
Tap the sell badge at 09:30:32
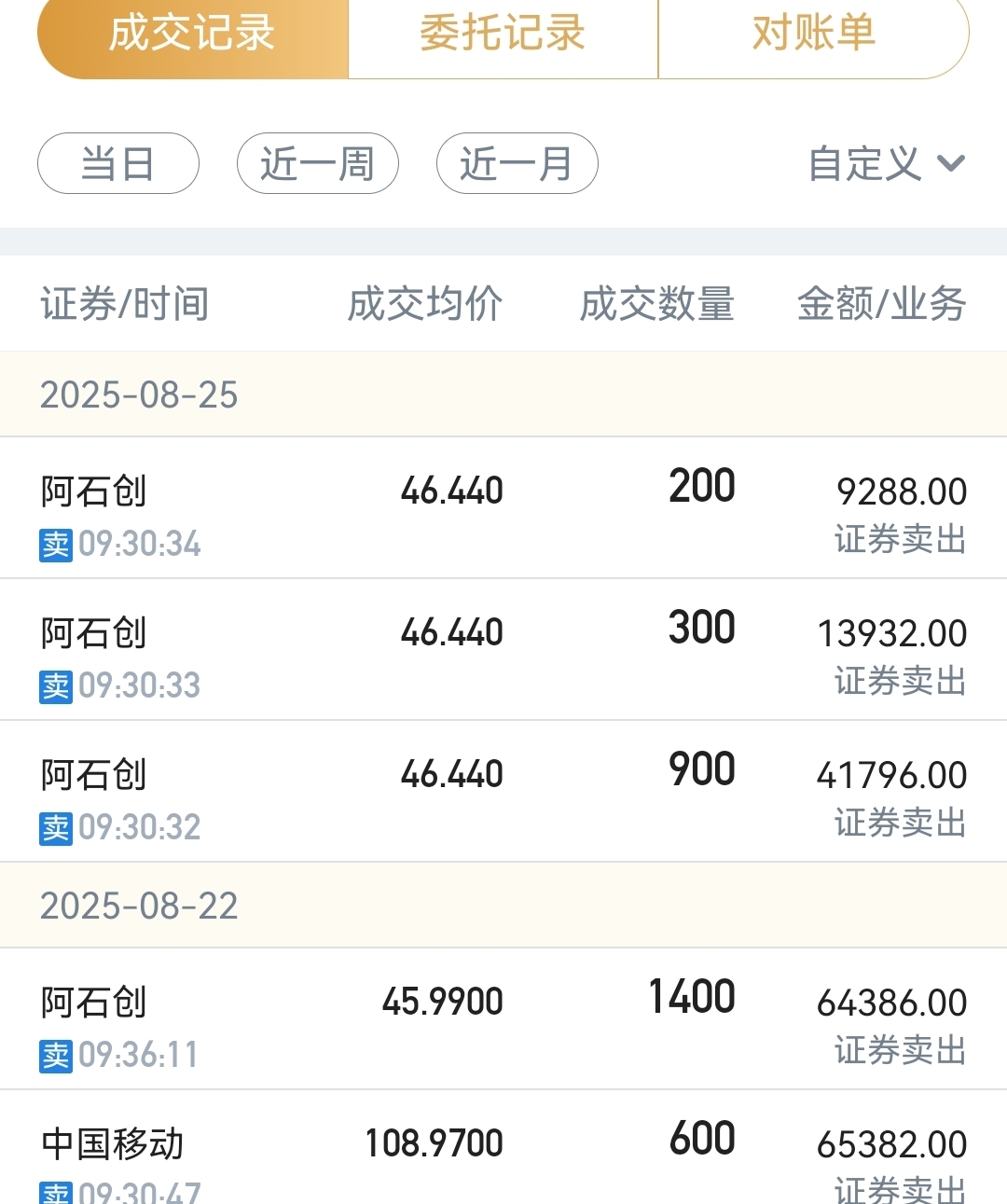56,828
